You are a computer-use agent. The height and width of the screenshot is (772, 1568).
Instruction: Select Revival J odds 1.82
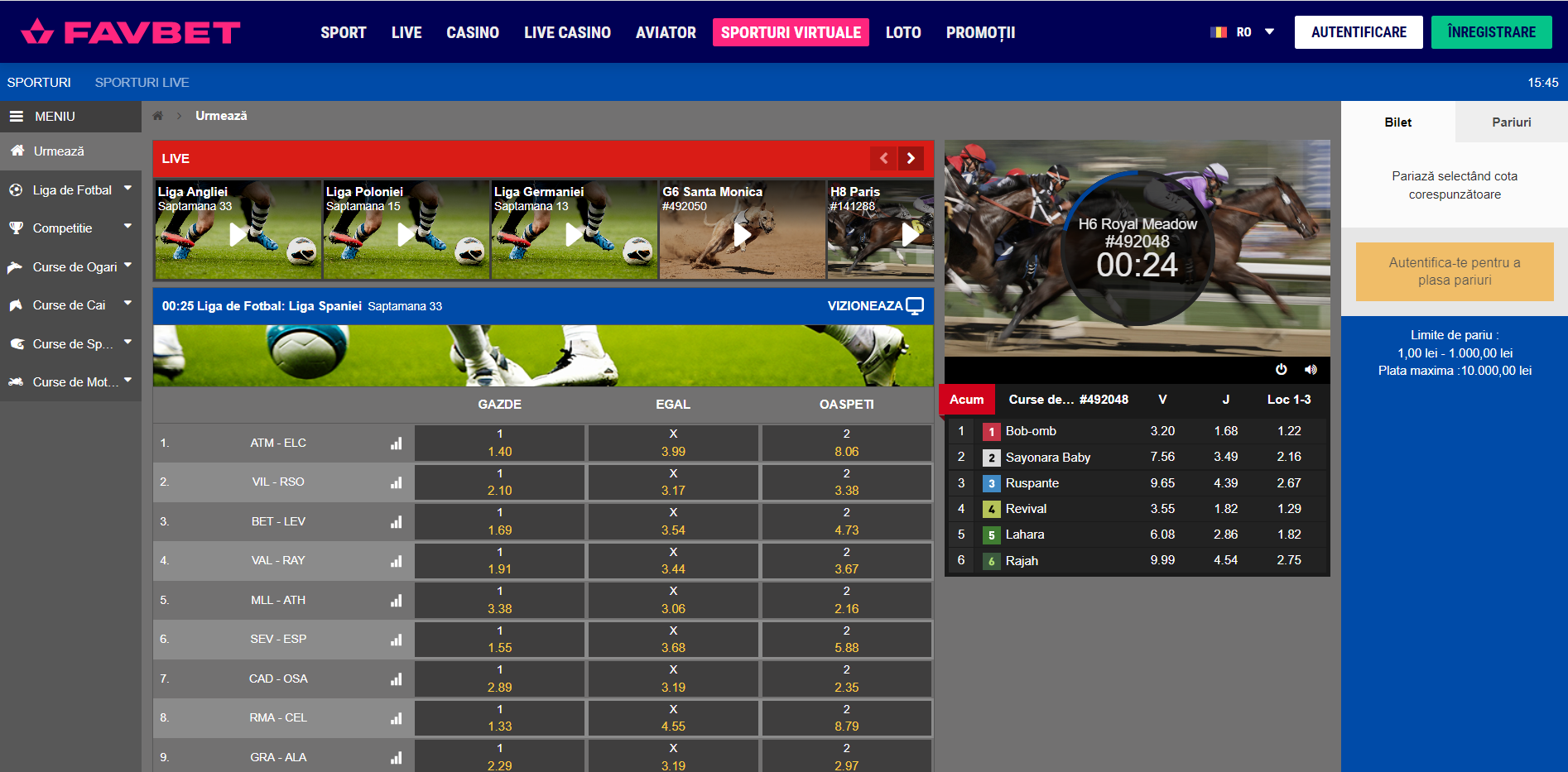coord(1225,509)
